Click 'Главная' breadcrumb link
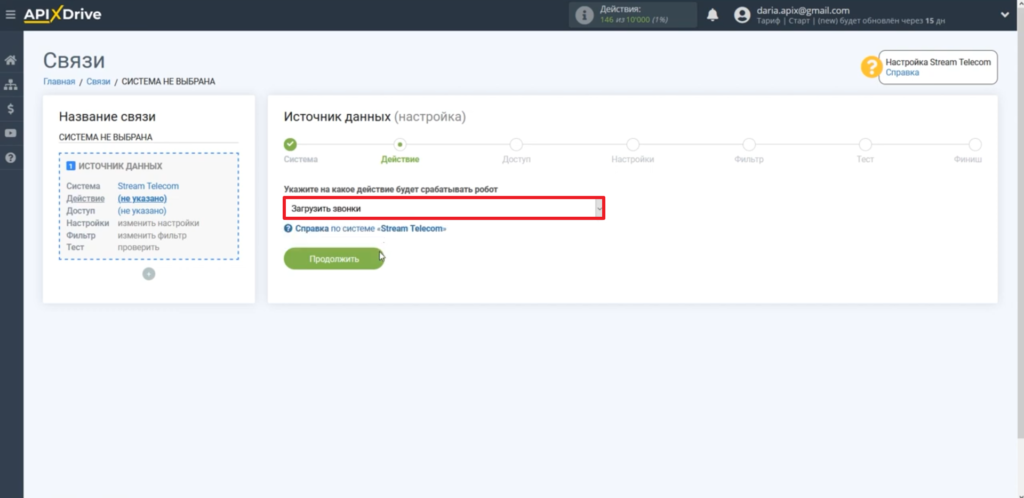Screen dimensions: 1024x498 pyautogui.click(x=59, y=81)
